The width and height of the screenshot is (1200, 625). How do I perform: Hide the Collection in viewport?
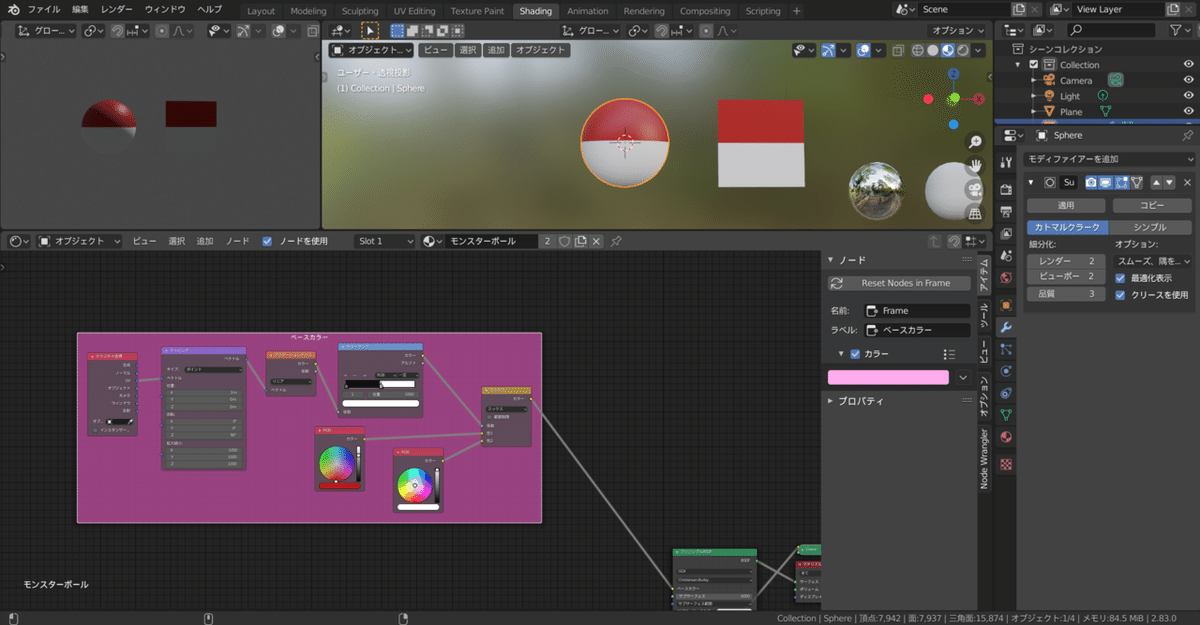pyautogui.click(x=1188, y=65)
